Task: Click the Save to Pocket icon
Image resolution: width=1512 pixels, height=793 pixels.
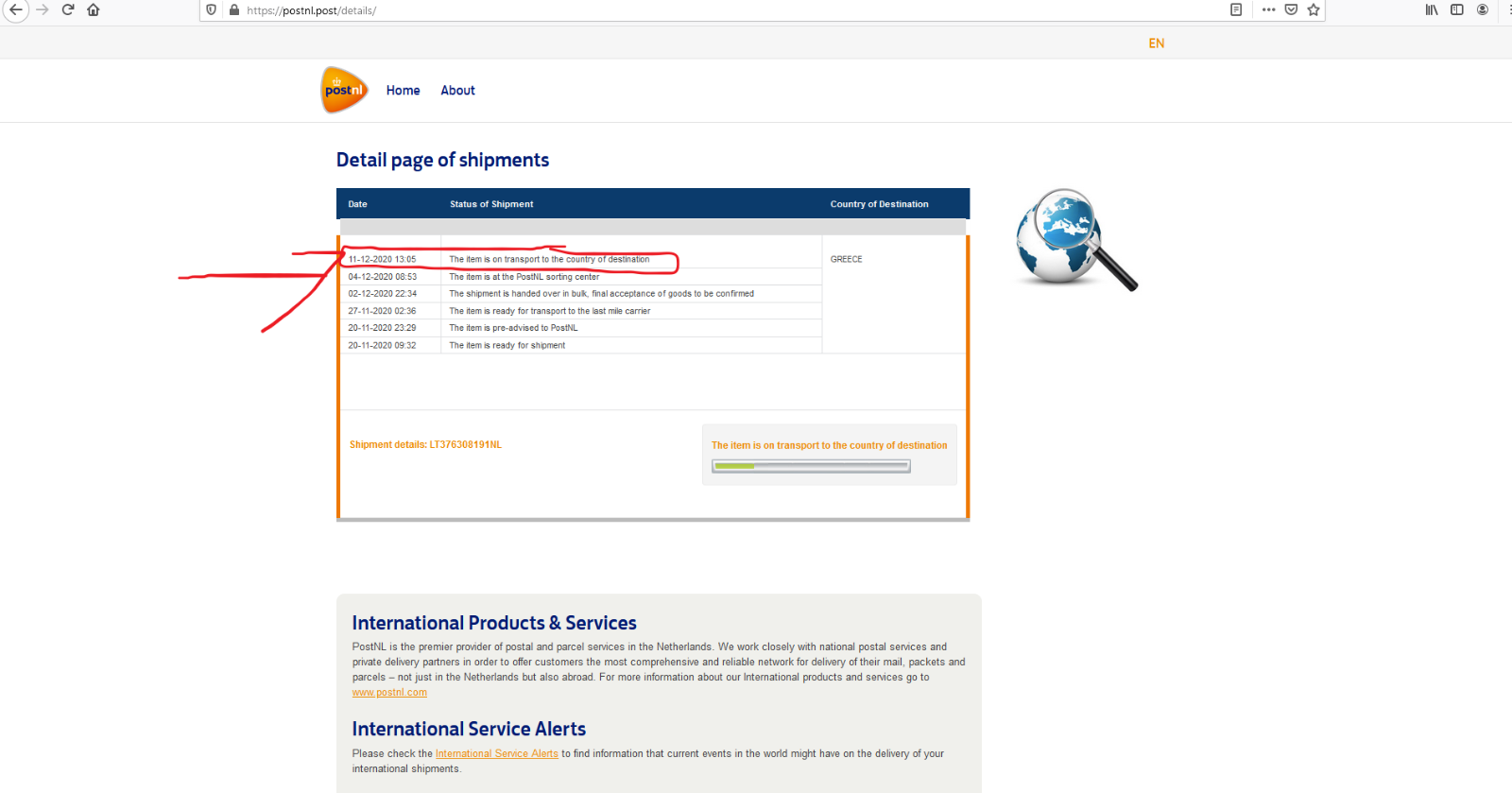Action: (x=1291, y=9)
